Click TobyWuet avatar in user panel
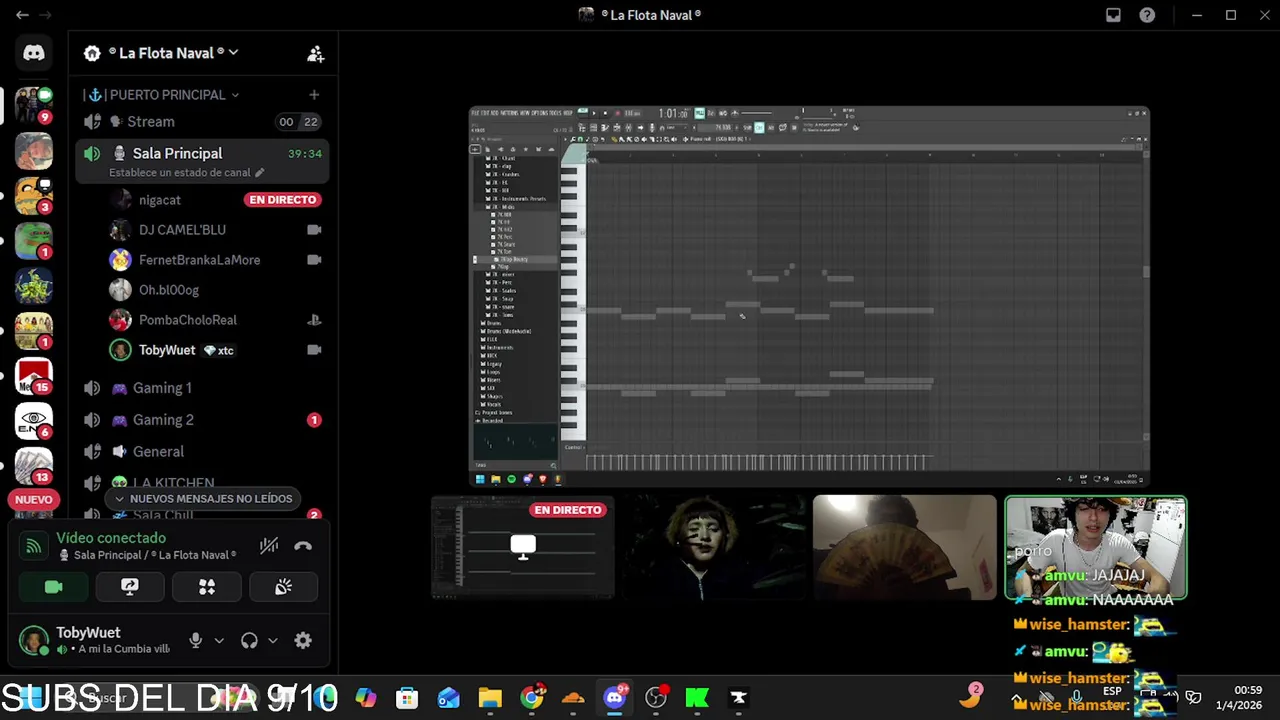 34,641
